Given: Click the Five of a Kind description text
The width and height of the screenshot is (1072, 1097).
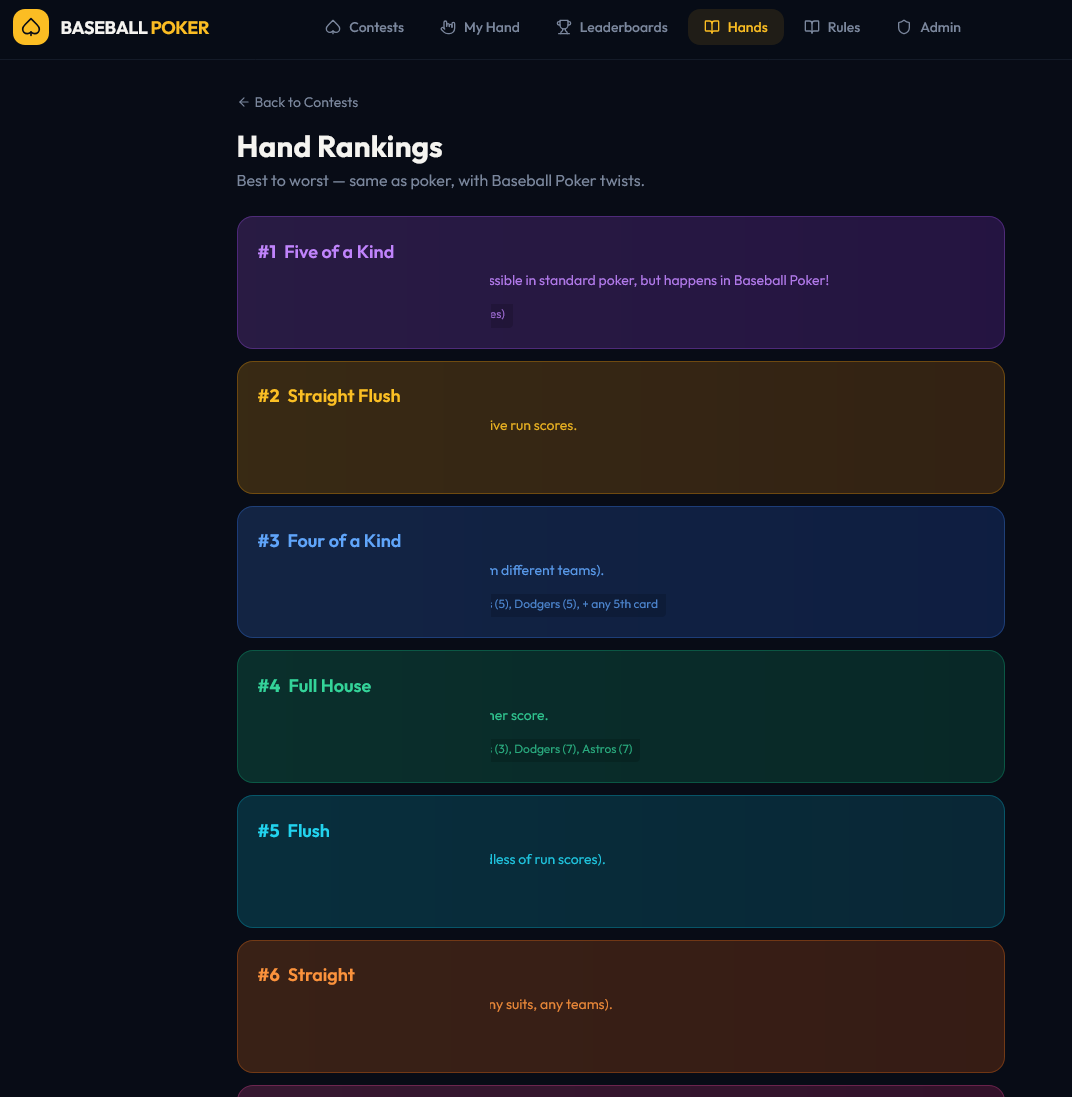Looking at the screenshot, I should (659, 281).
